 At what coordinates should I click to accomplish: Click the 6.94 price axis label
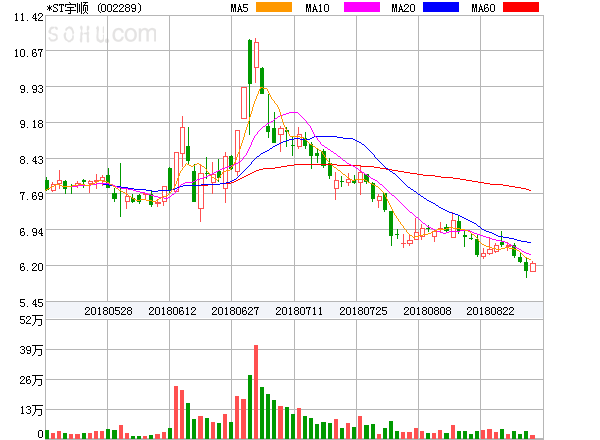pyautogui.click(x=31, y=232)
